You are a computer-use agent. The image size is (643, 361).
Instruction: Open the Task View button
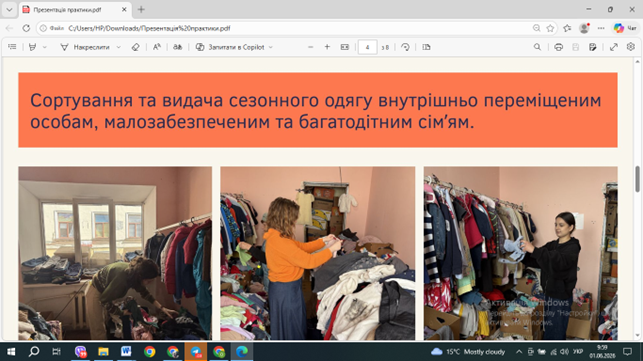click(57, 352)
